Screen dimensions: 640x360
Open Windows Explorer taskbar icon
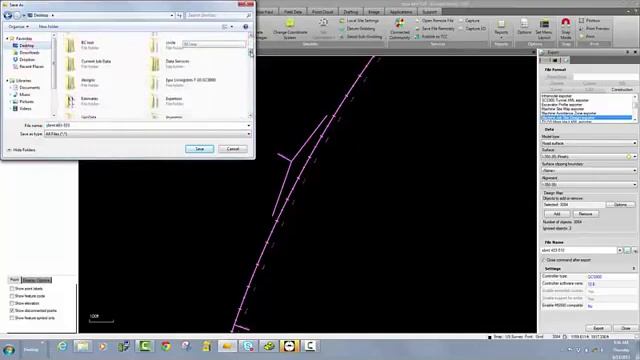(x=82, y=347)
